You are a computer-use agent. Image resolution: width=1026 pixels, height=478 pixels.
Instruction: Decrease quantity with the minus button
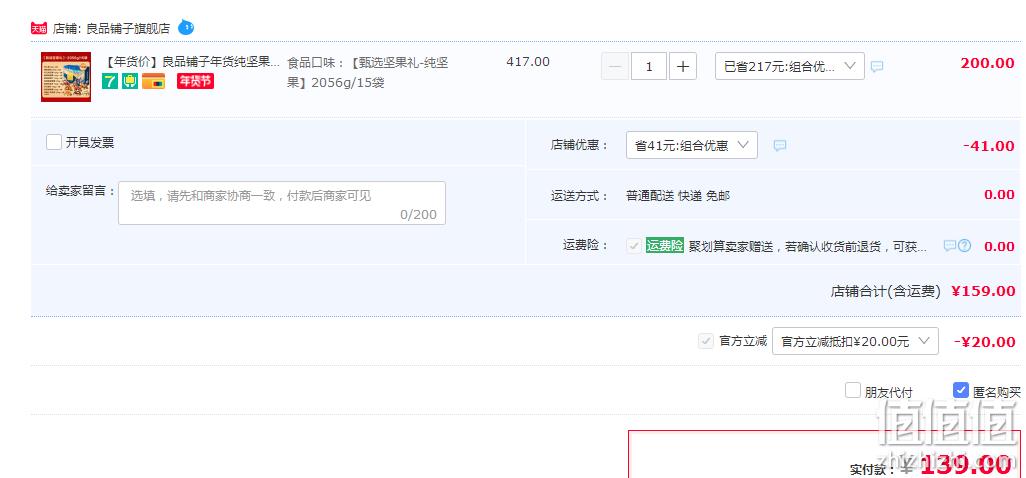pos(615,67)
